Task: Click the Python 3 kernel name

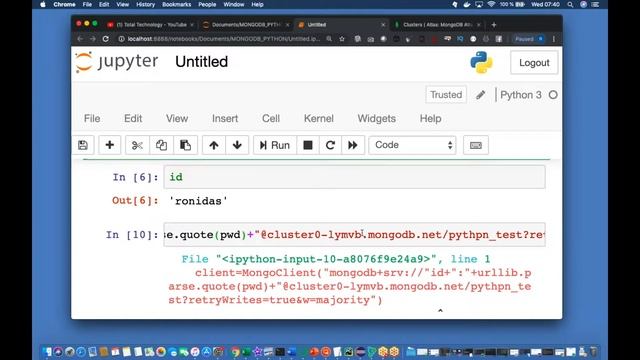Action: [521, 95]
